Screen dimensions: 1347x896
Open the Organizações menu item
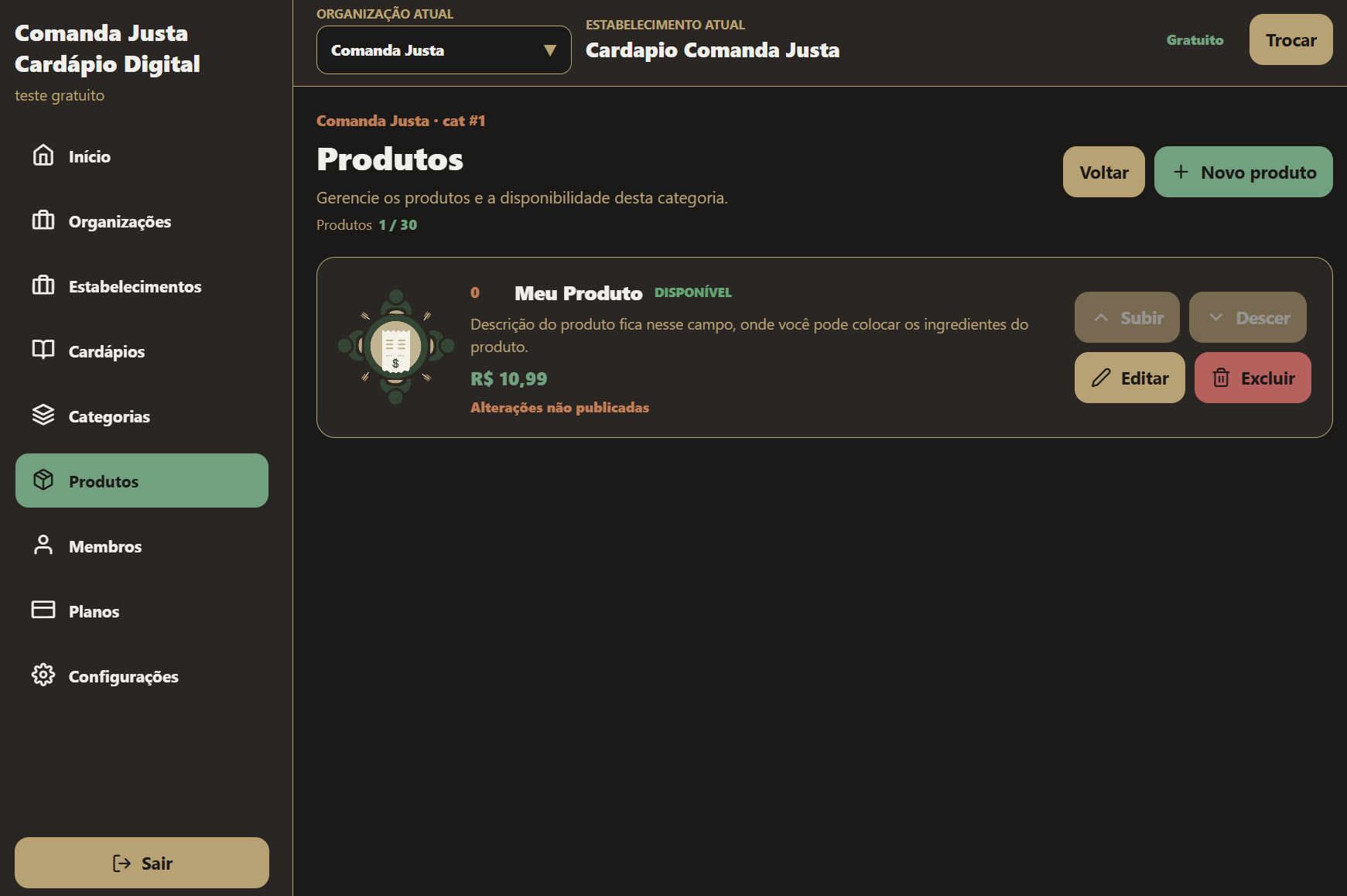[142, 221]
